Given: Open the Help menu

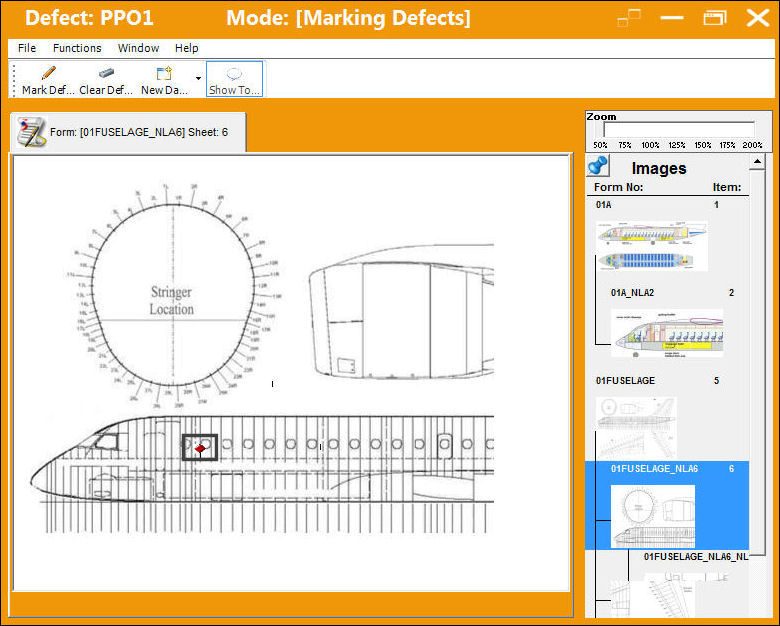Looking at the screenshot, I should click(x=187, y=48).
